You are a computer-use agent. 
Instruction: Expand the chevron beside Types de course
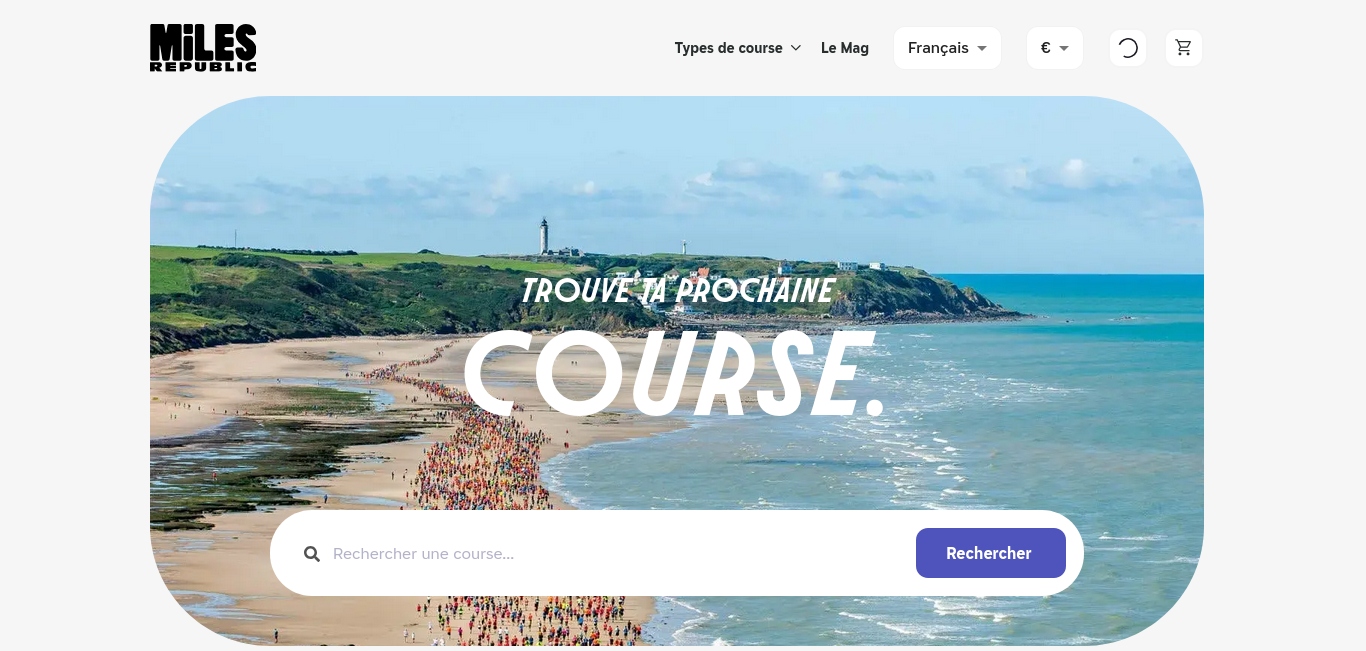pyautogui.click(x=796, y=48)
